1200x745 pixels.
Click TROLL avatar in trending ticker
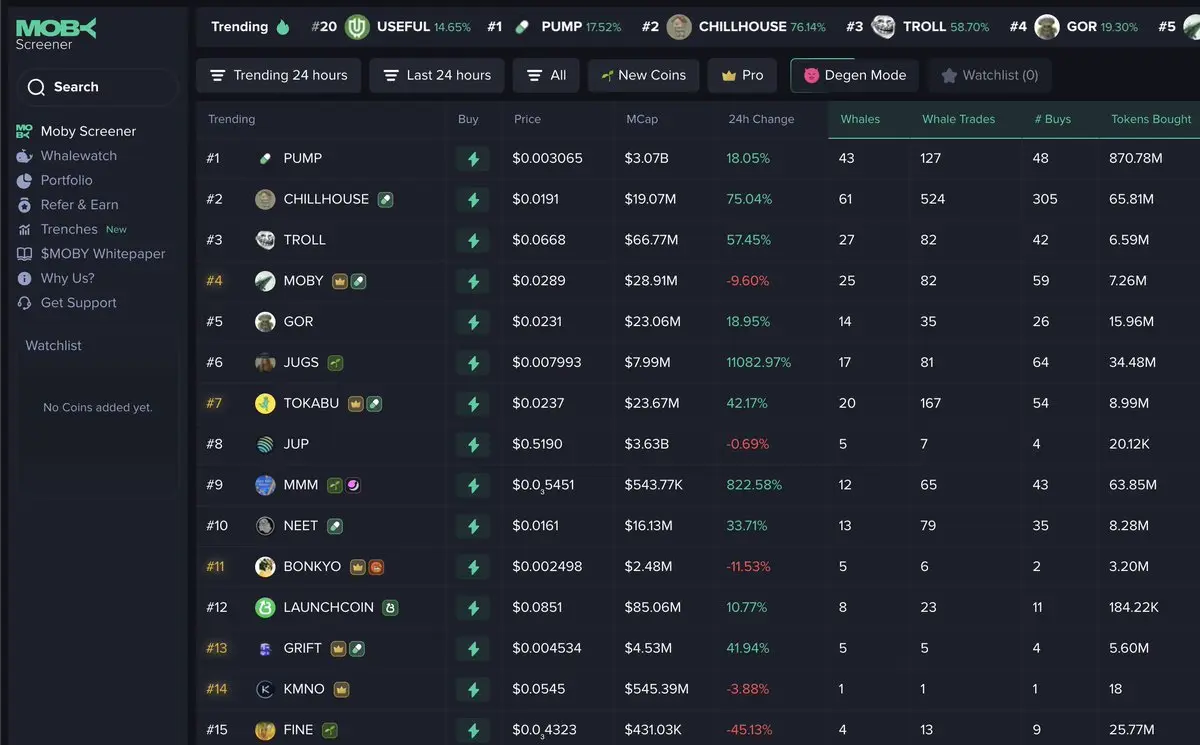coord(883,27)
